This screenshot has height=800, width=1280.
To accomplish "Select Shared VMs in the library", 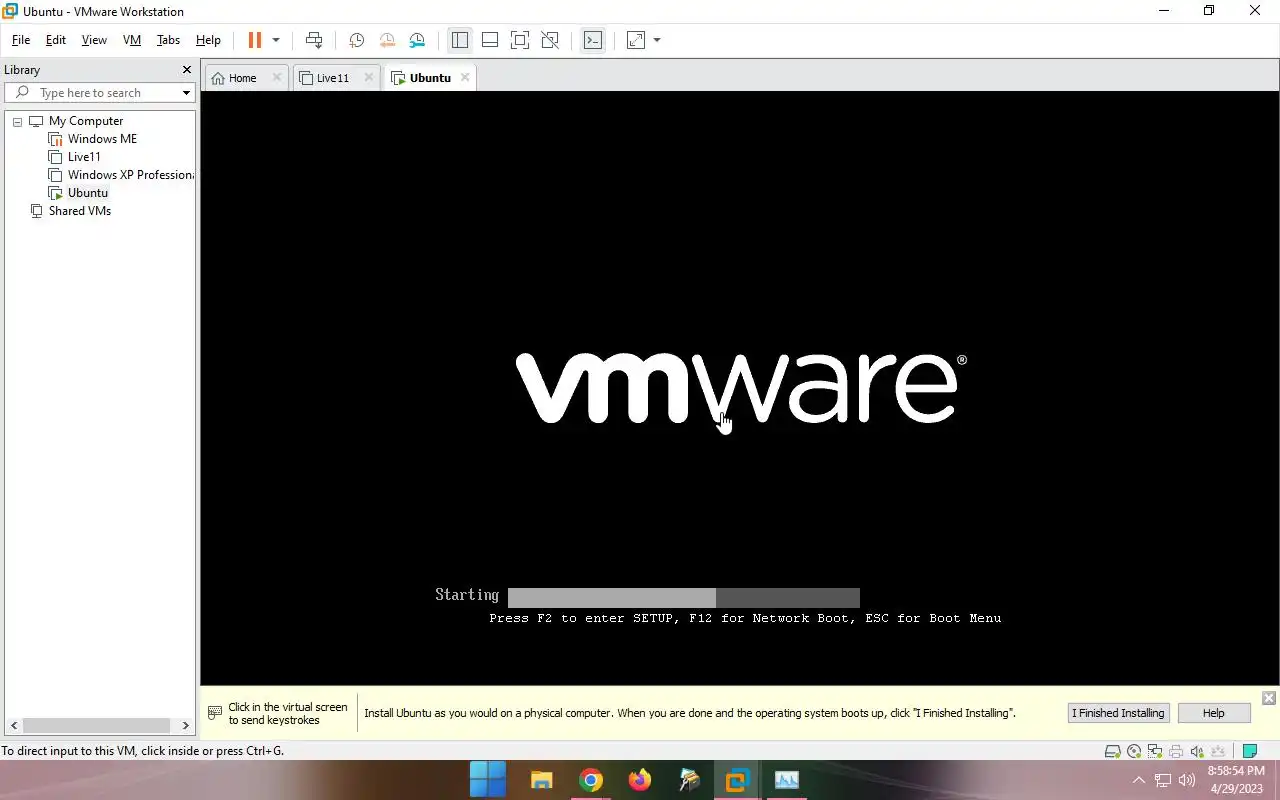I will click(x=80, y=211).
